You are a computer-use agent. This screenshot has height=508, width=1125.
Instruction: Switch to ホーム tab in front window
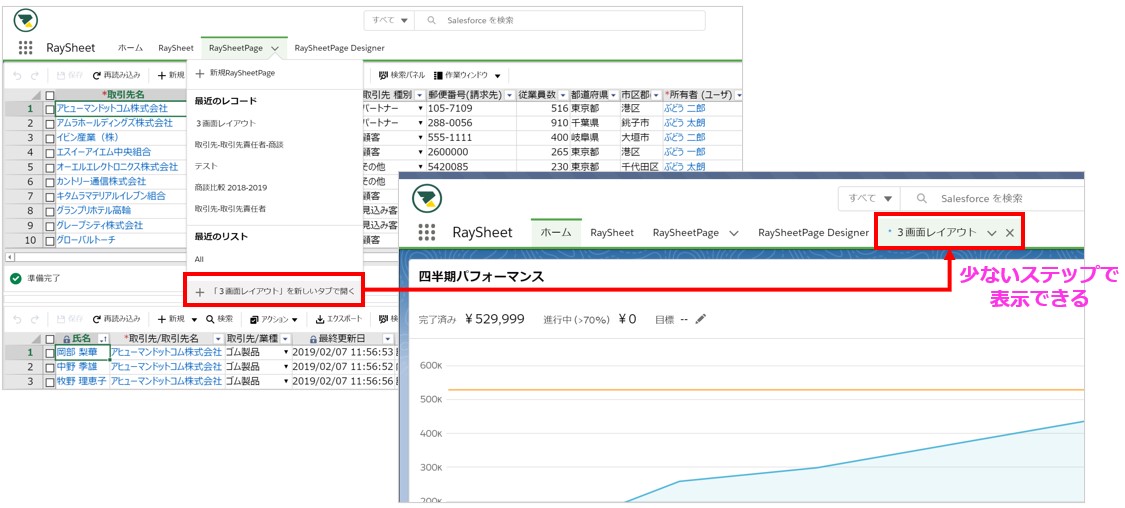point(556,232)
